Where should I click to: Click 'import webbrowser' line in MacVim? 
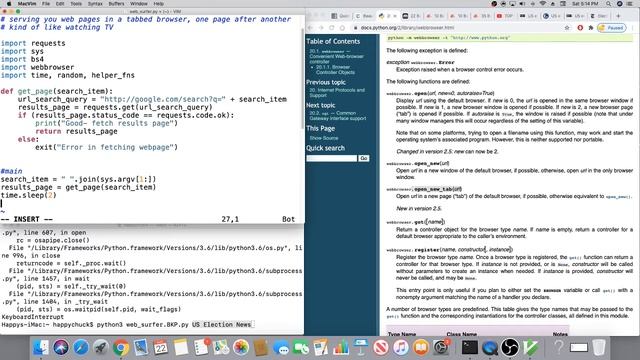coord(37,67)
